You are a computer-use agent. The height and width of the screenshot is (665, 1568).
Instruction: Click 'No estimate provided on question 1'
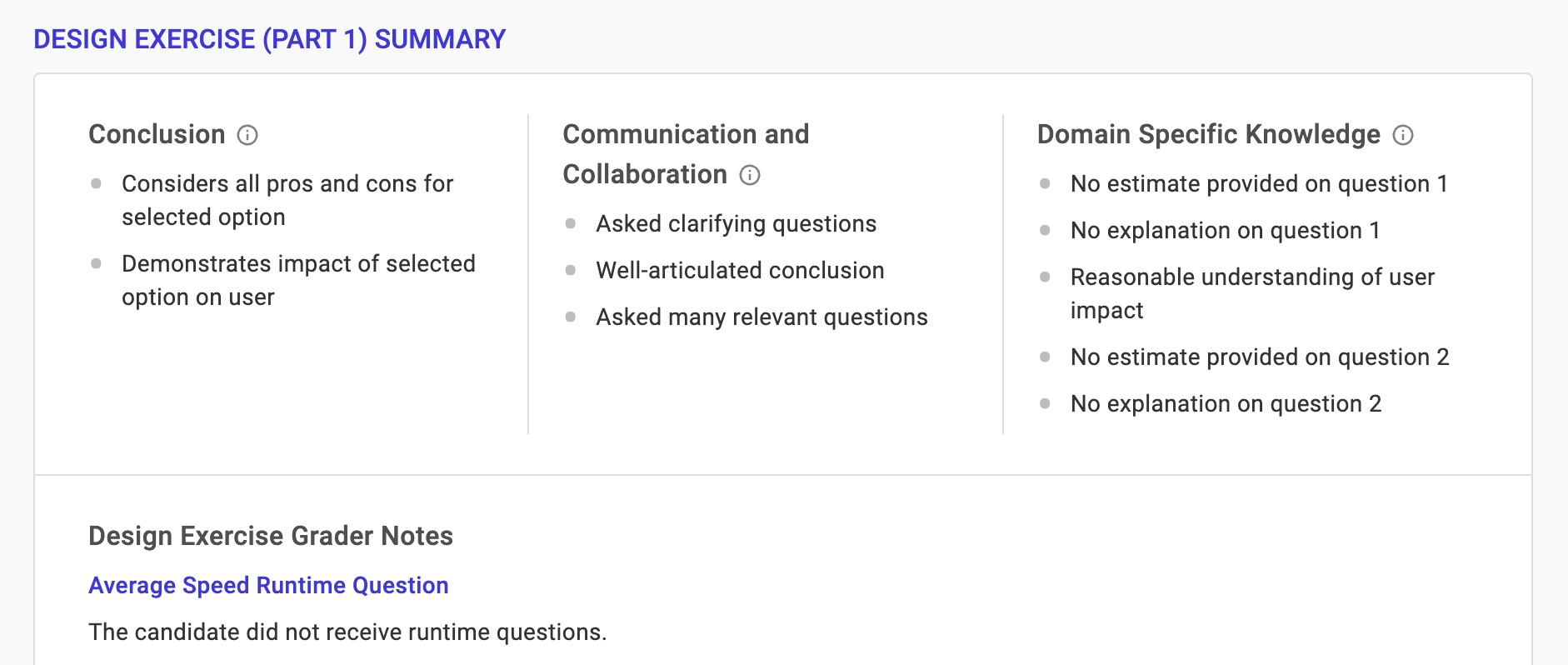(1258, 183)
